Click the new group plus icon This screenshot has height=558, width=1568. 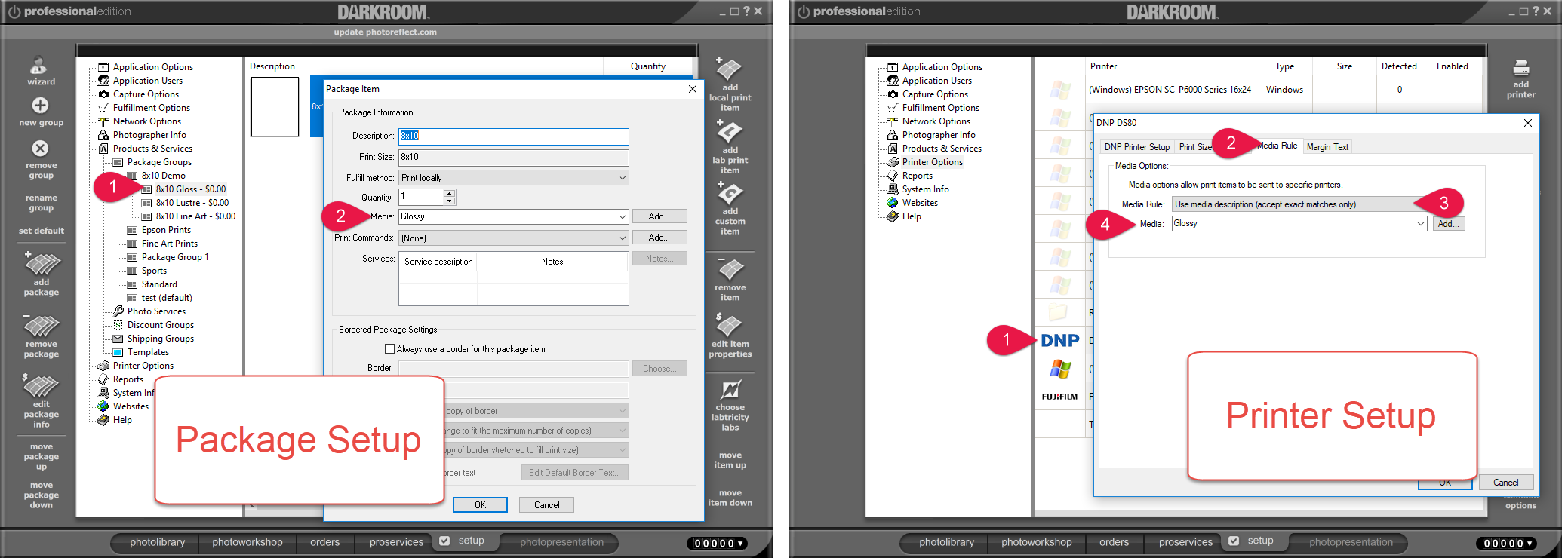tap(40, 105)
